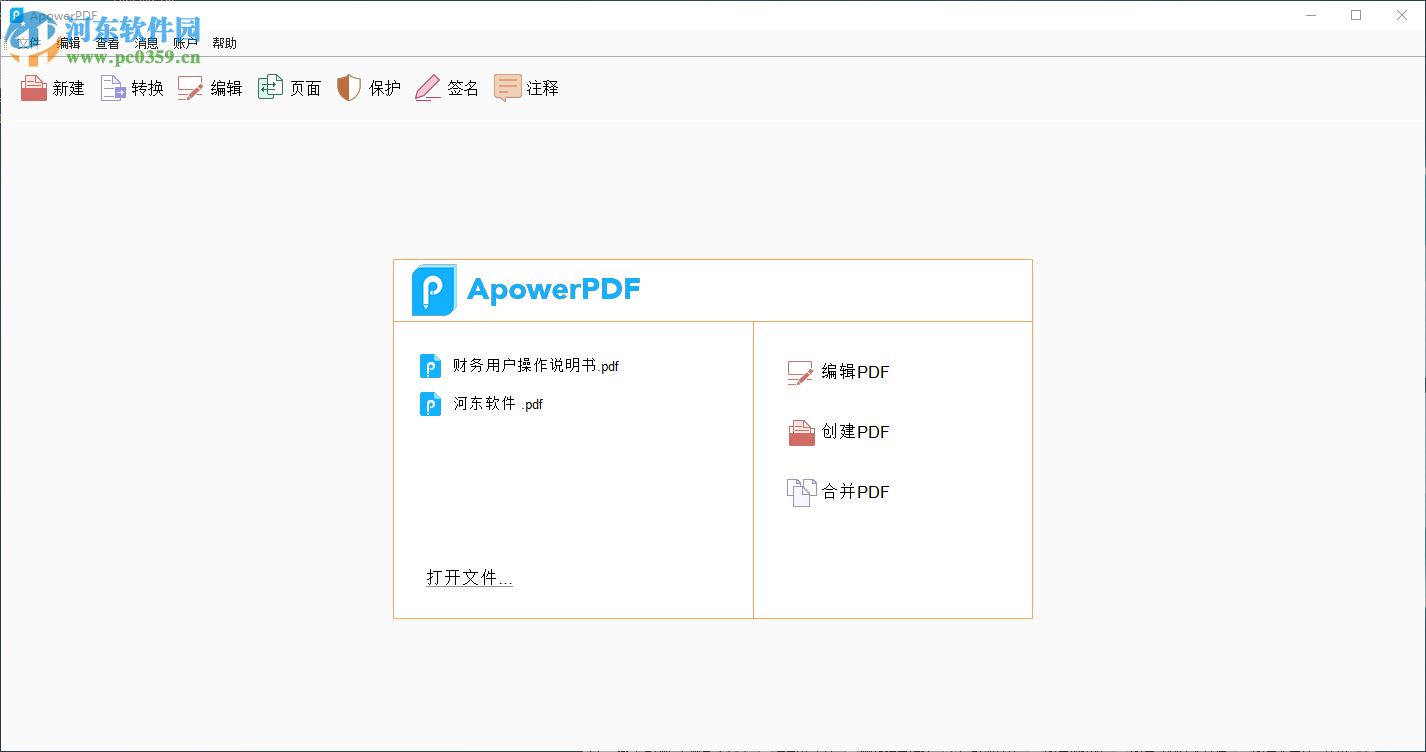Open the 转换 (Convert) tool
The width and height of the screenshot is (1426, 752).
(x=112, y=87)
